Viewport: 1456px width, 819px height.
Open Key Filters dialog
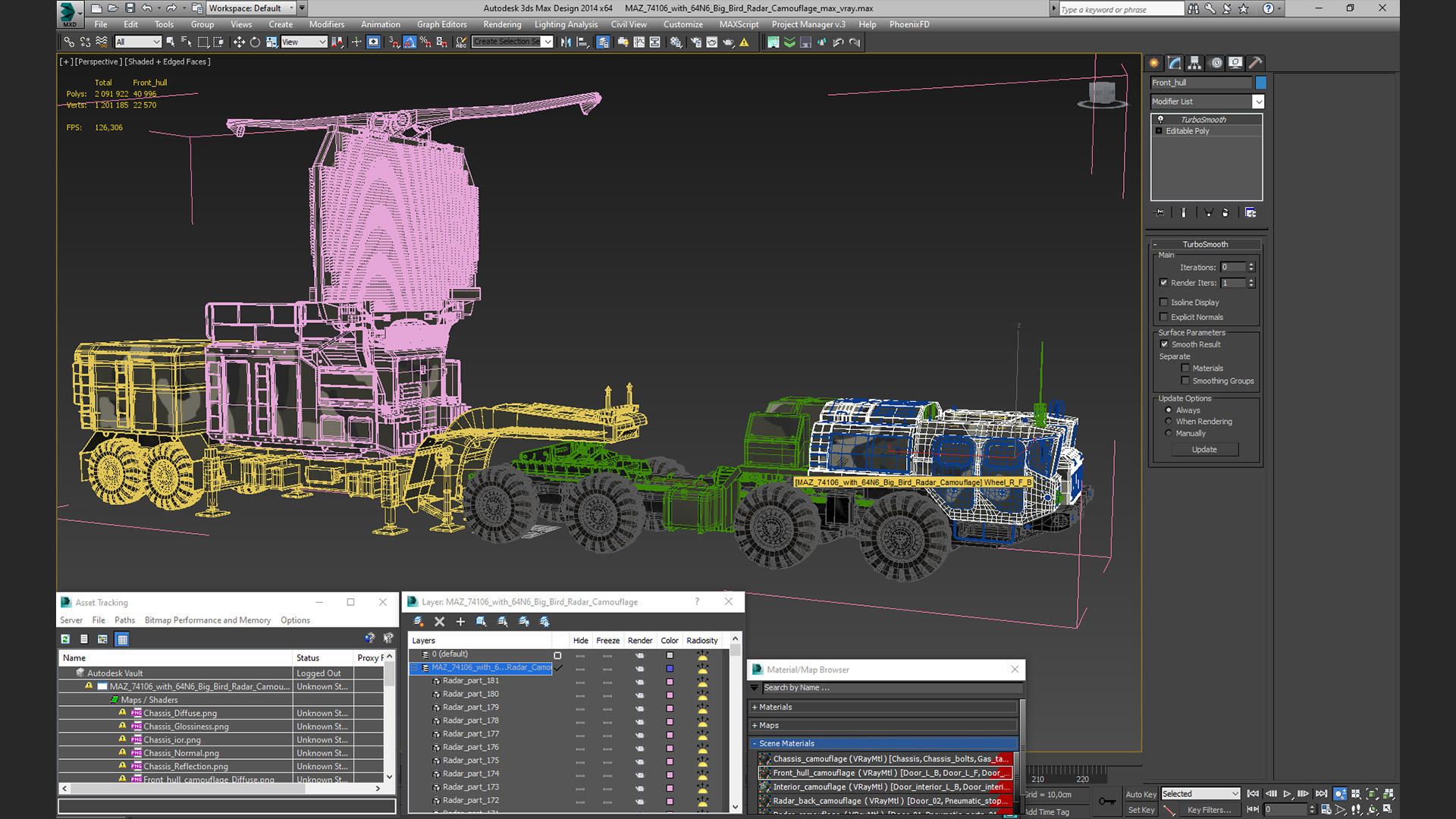[1209, 810]
